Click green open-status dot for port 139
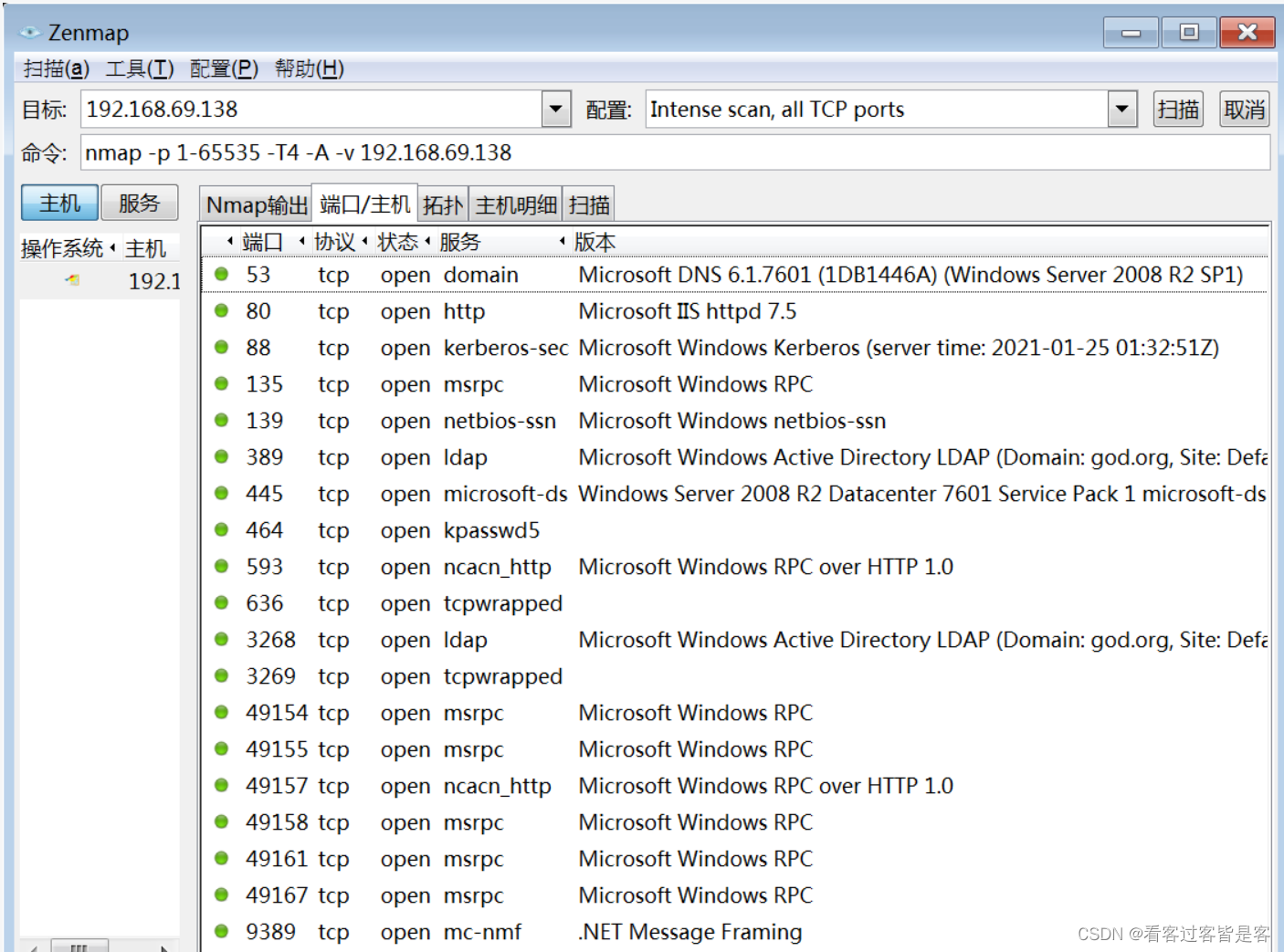 [221, 420]
